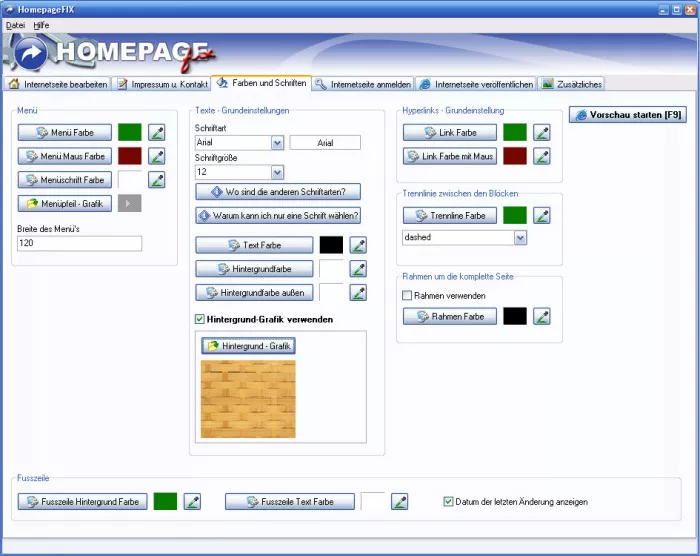Viewport: 700px width, 556px height.
Task: Click Vorschau starten [F9] button
Action: [x=628, y=115]
